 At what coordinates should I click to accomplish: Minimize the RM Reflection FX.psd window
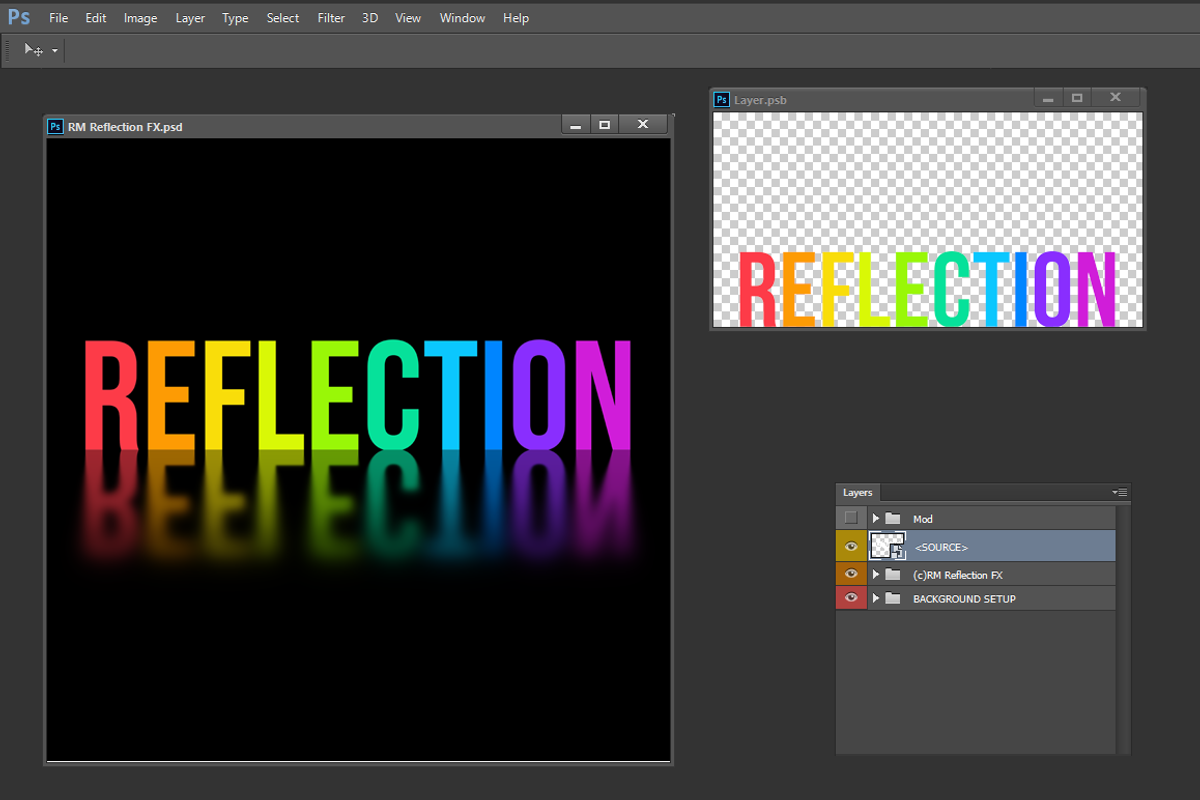[x=575, y=125]
